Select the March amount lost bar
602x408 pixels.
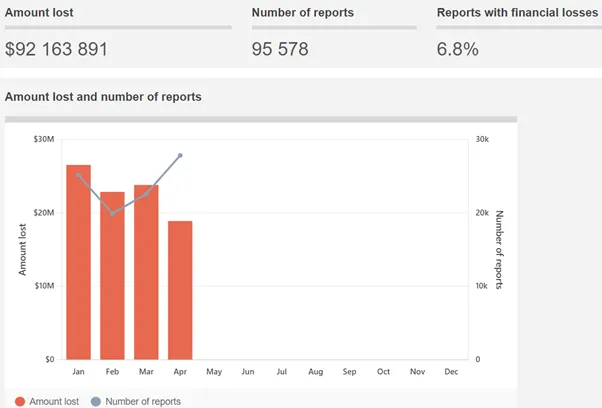point(146,272)
